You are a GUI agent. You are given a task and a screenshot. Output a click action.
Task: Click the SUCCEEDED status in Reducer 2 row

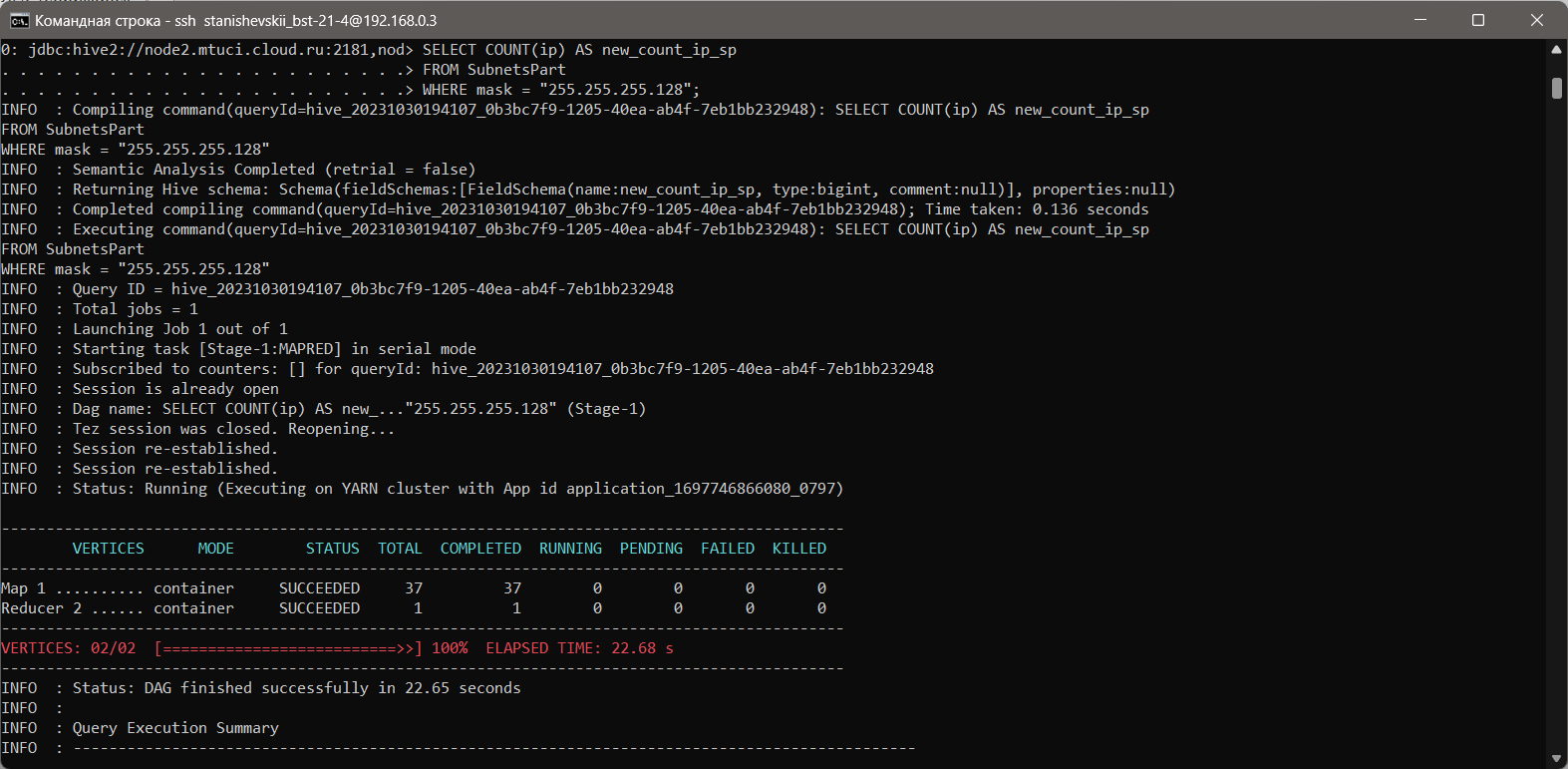[319, 608]
